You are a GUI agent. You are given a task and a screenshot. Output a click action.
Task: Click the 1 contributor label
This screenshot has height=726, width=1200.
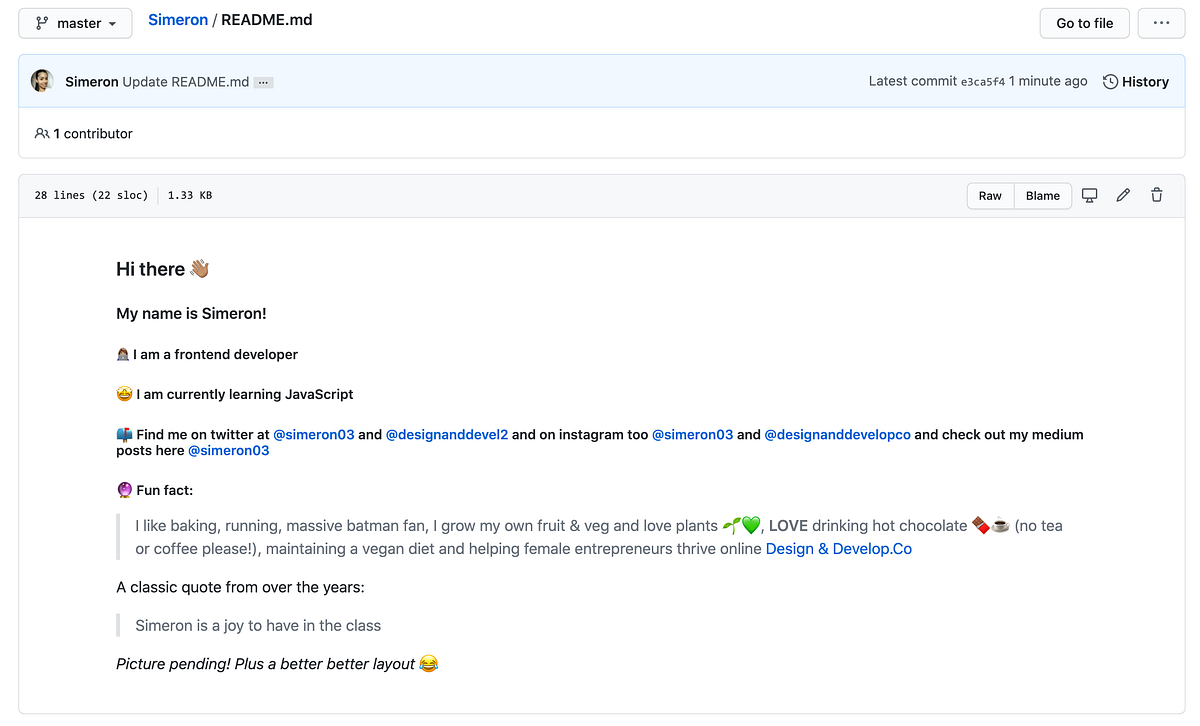[93, 133]
